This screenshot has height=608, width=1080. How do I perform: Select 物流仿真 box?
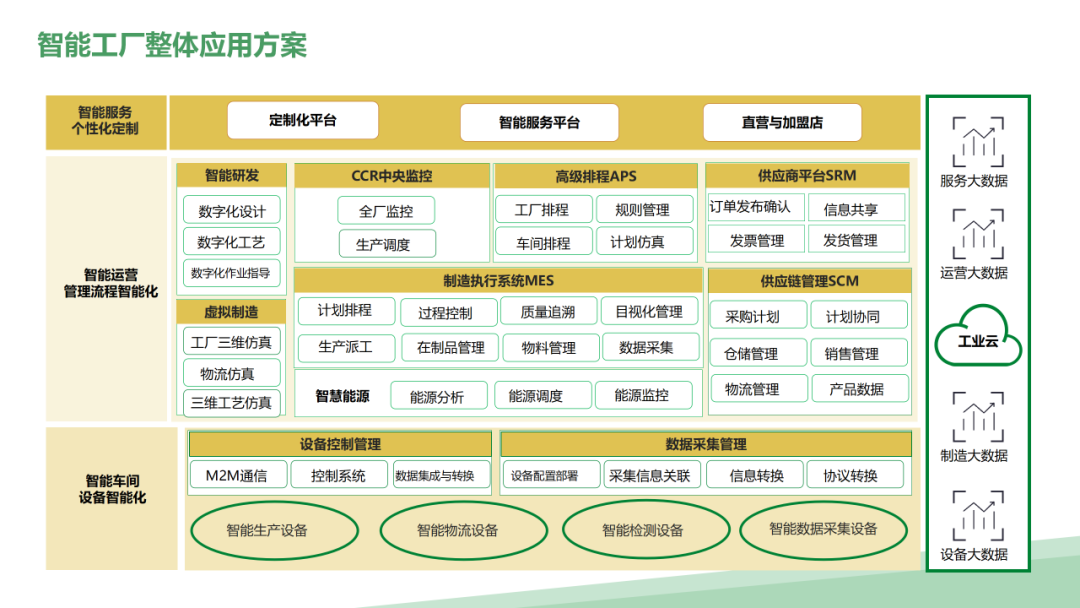click(x=232, y=373)
